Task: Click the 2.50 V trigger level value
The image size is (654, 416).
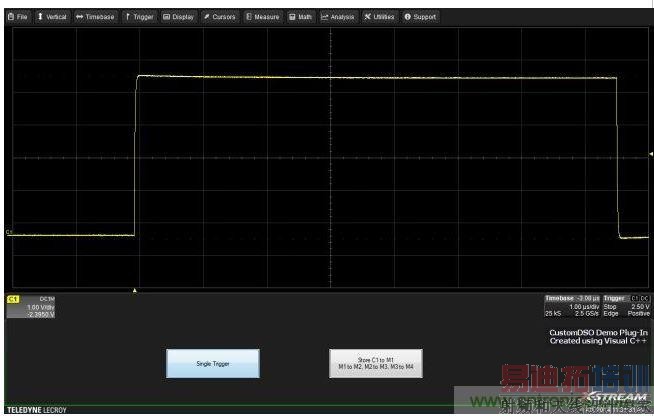Action: 640,306
